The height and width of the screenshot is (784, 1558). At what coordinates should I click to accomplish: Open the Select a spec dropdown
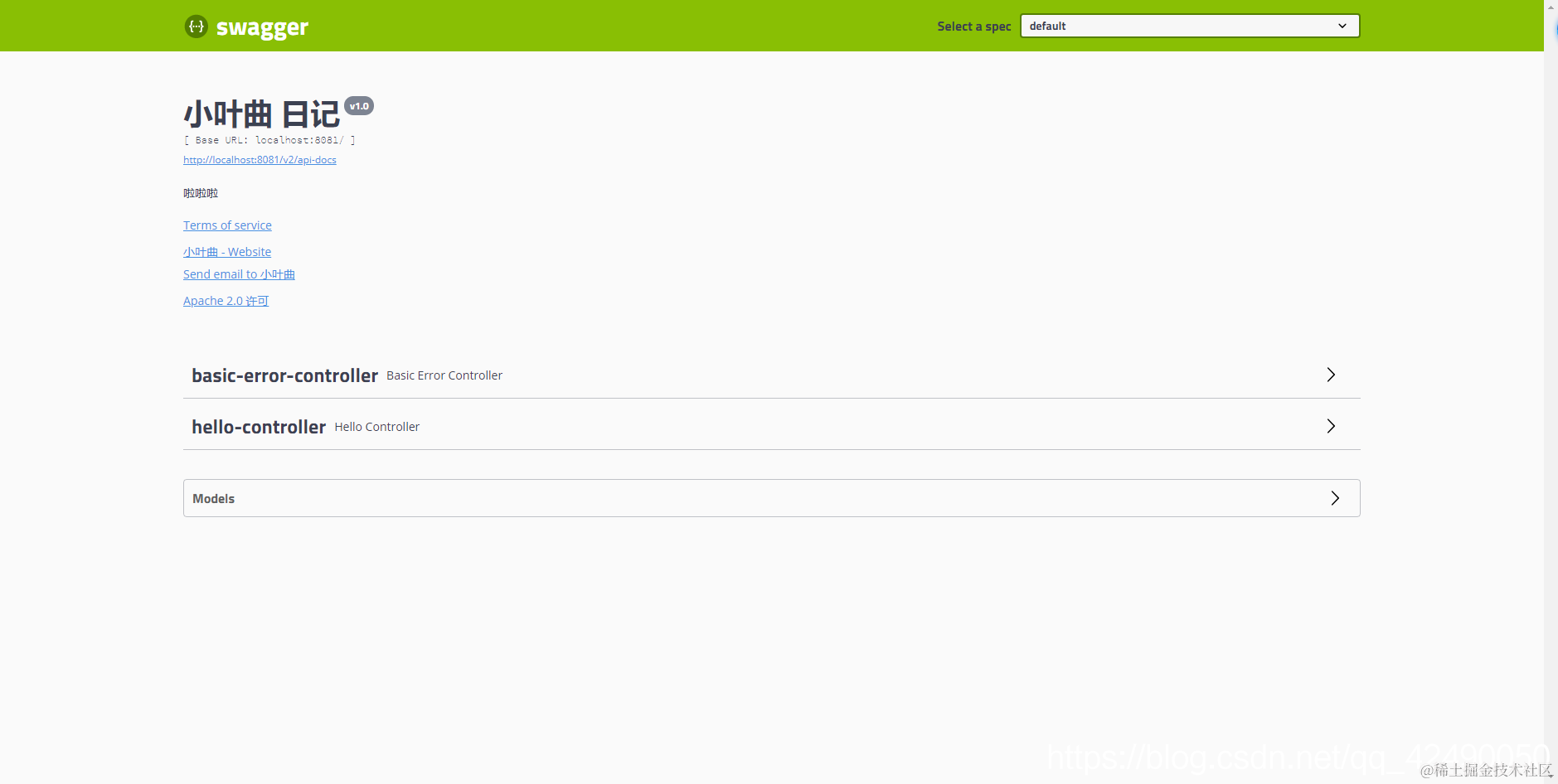pos(1190,26)
